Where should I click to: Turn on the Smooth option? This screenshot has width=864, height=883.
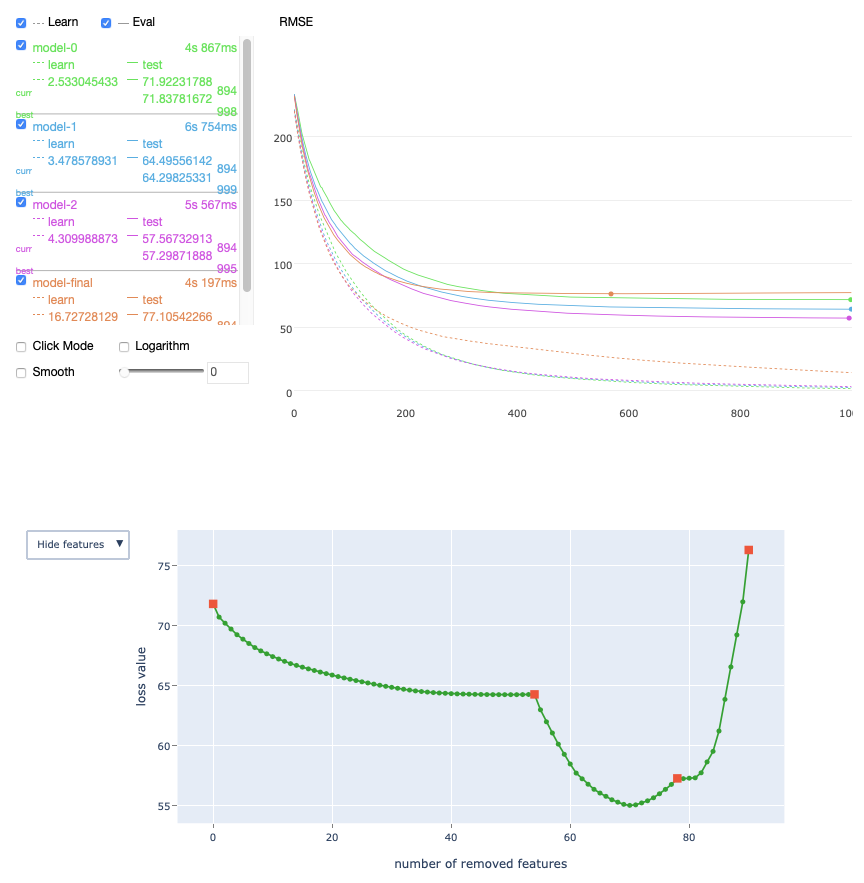pos(21,372)
